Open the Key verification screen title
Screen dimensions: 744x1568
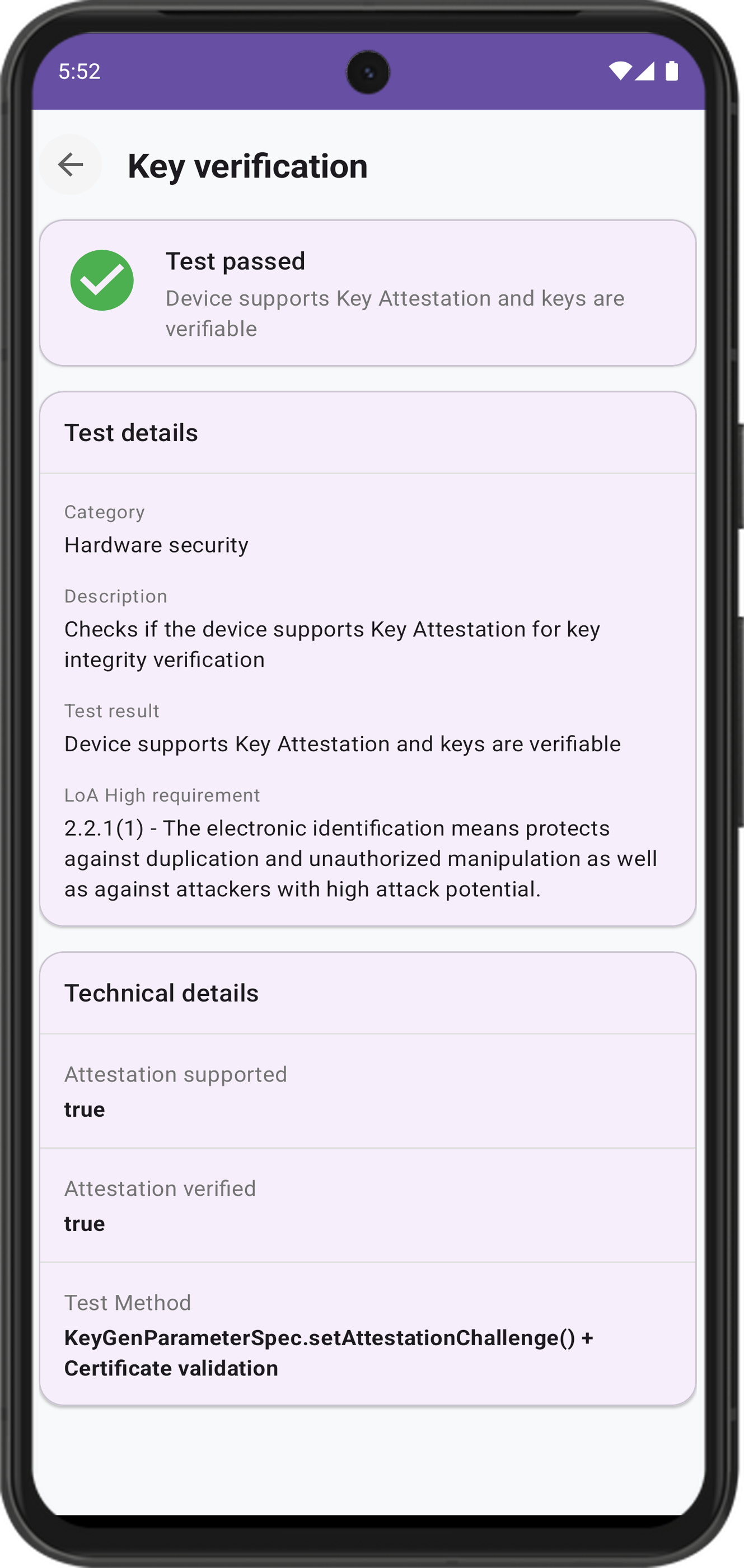246,166
